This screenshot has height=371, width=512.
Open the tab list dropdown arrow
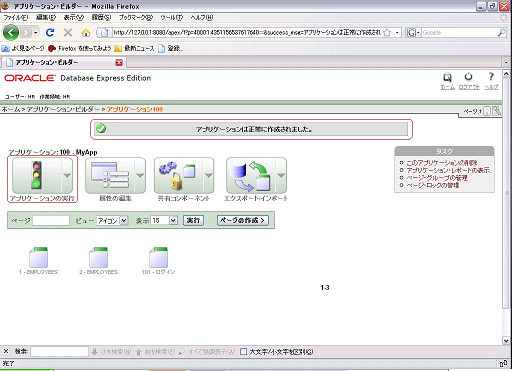coord(506,62)
